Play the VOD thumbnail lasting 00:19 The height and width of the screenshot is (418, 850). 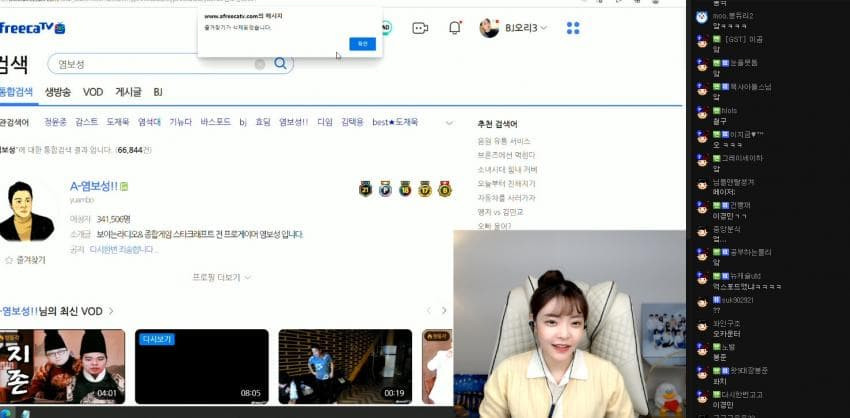pos(345,366)
